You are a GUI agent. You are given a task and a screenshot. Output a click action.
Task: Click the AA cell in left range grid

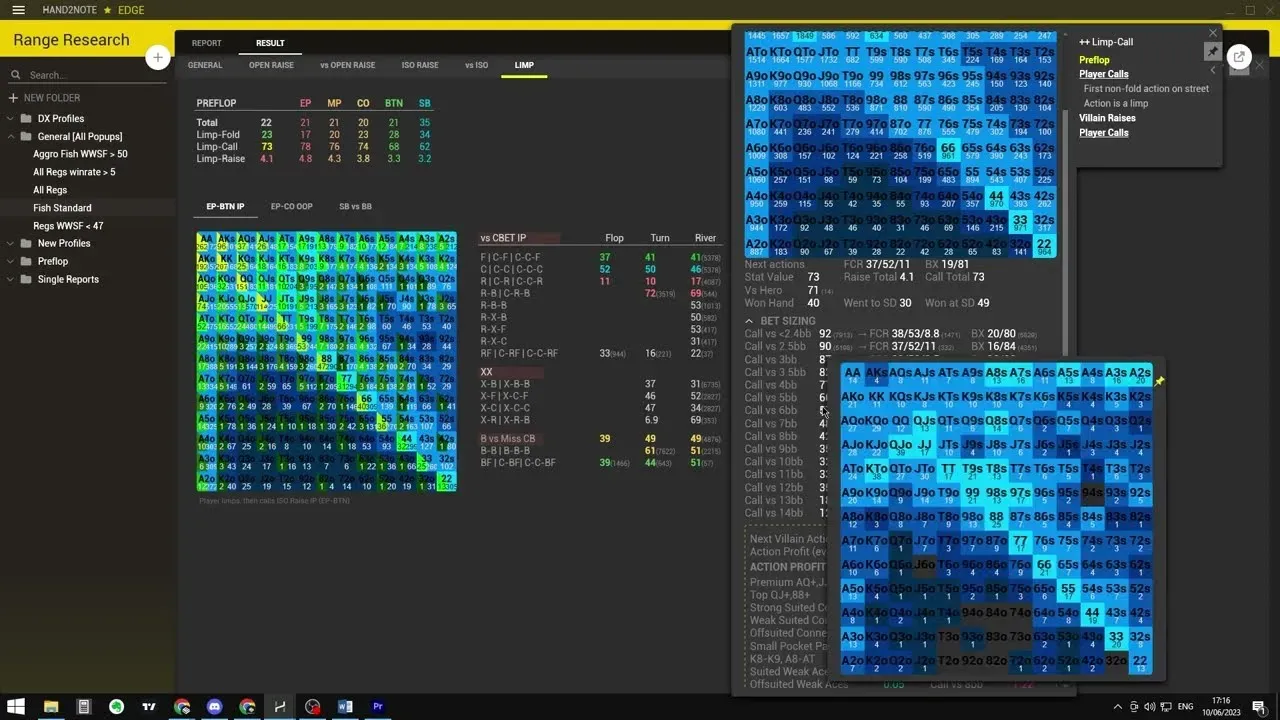tap(204, 240)
